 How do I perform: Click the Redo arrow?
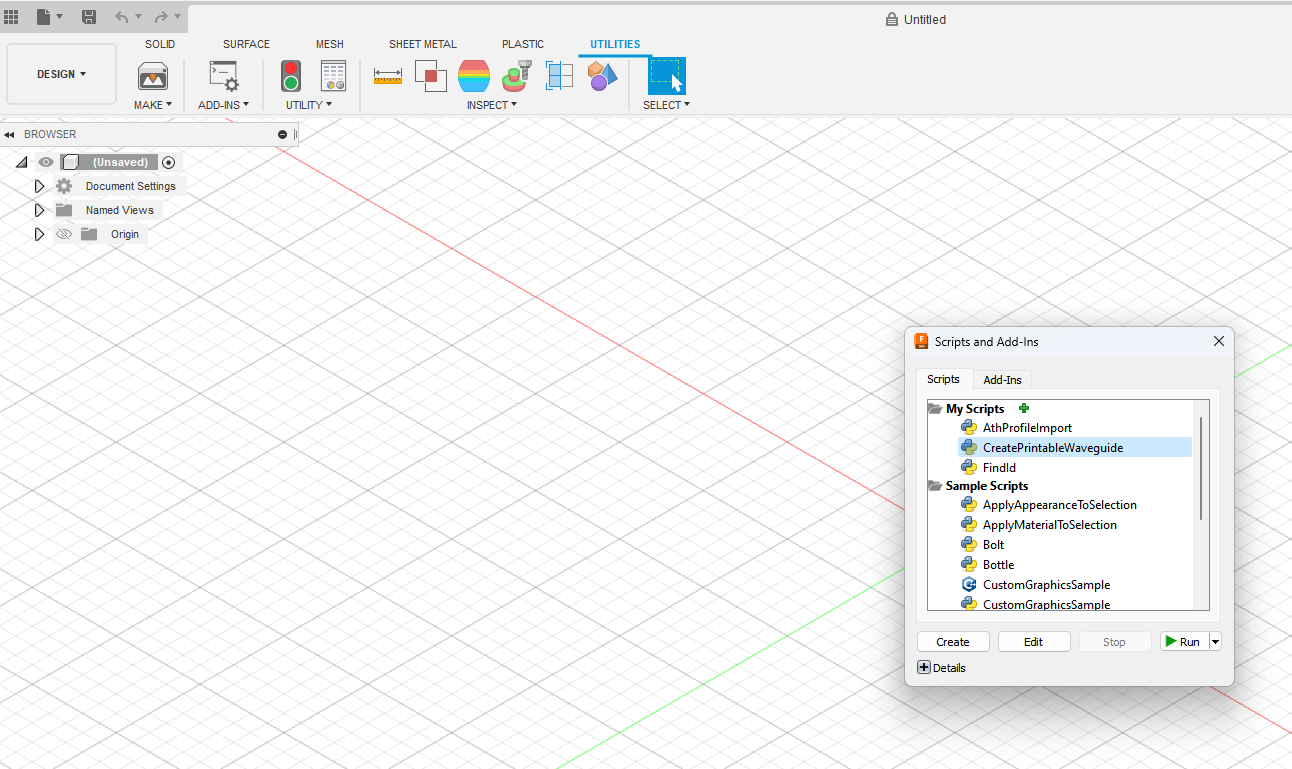(161, 17)
